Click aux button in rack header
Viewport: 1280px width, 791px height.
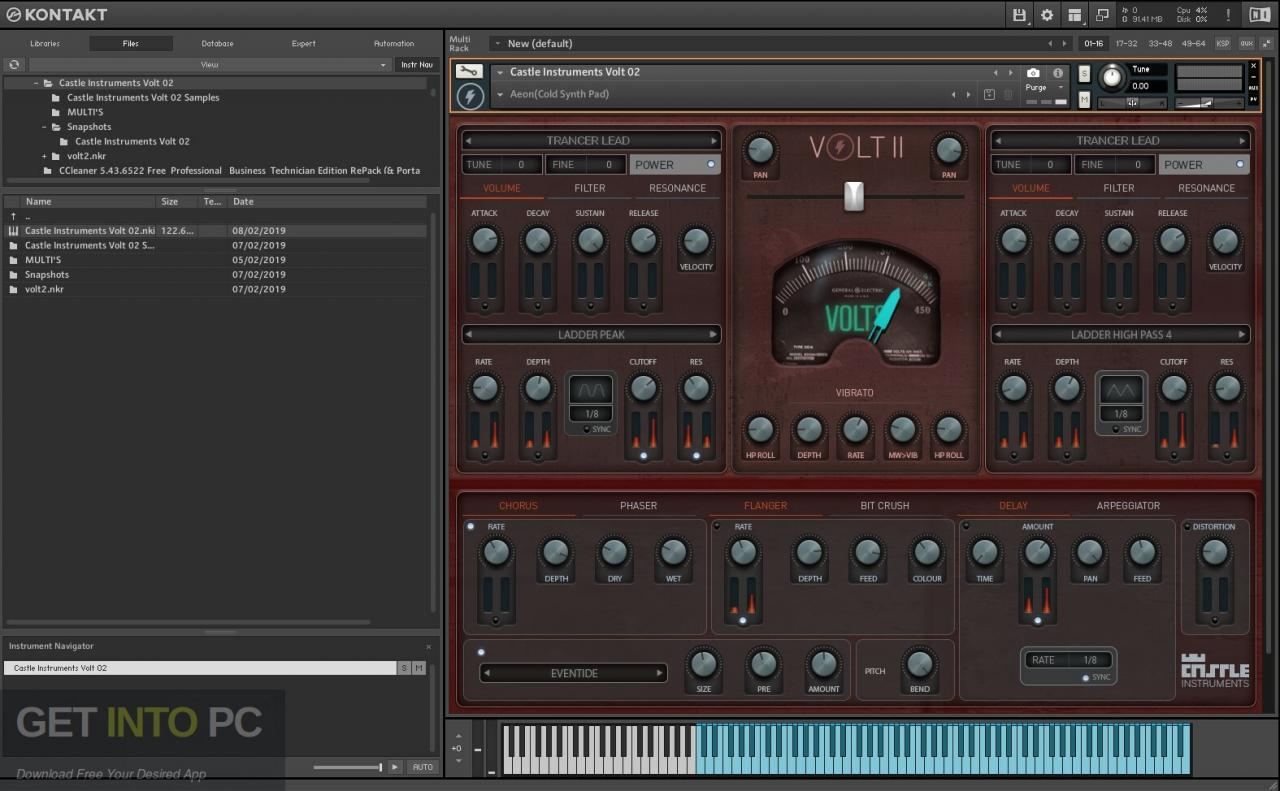point(1246,44)
